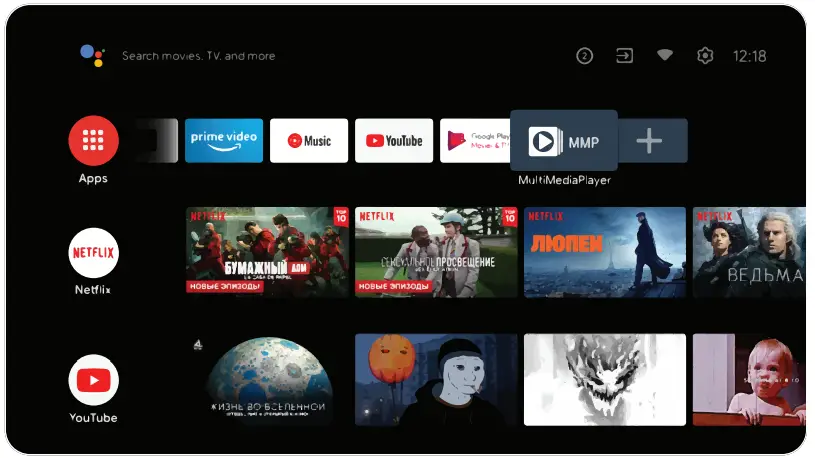The image size is (815, 458).
Task: Open the YouTube channel icon at left
Action: [94, 380]
